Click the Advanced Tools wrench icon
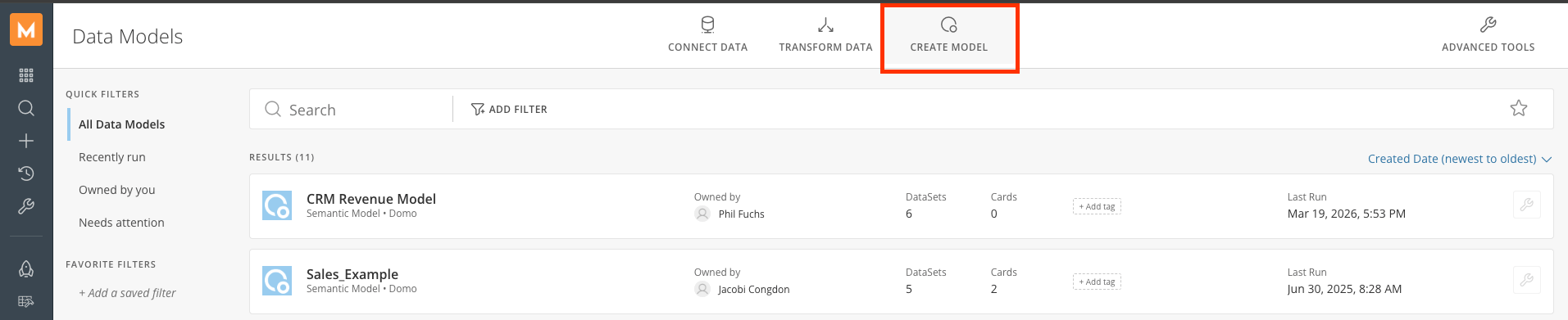Viewport: 1568px width, 320px height. click(x=1488, y=25)
